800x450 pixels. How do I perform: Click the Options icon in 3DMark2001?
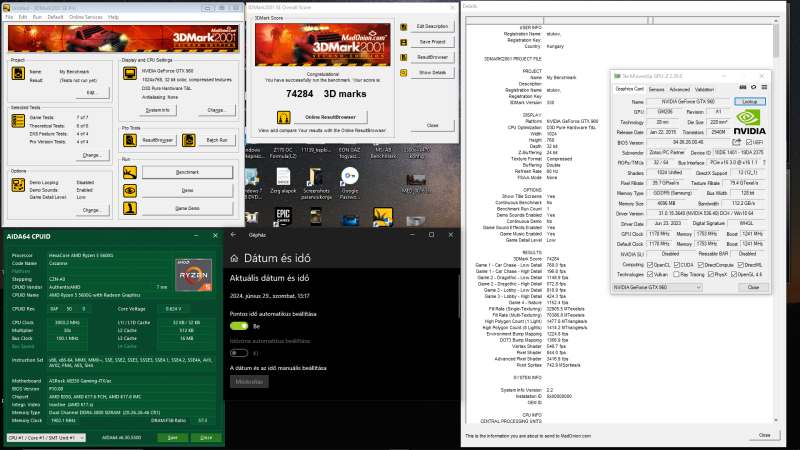click(18, 185)
